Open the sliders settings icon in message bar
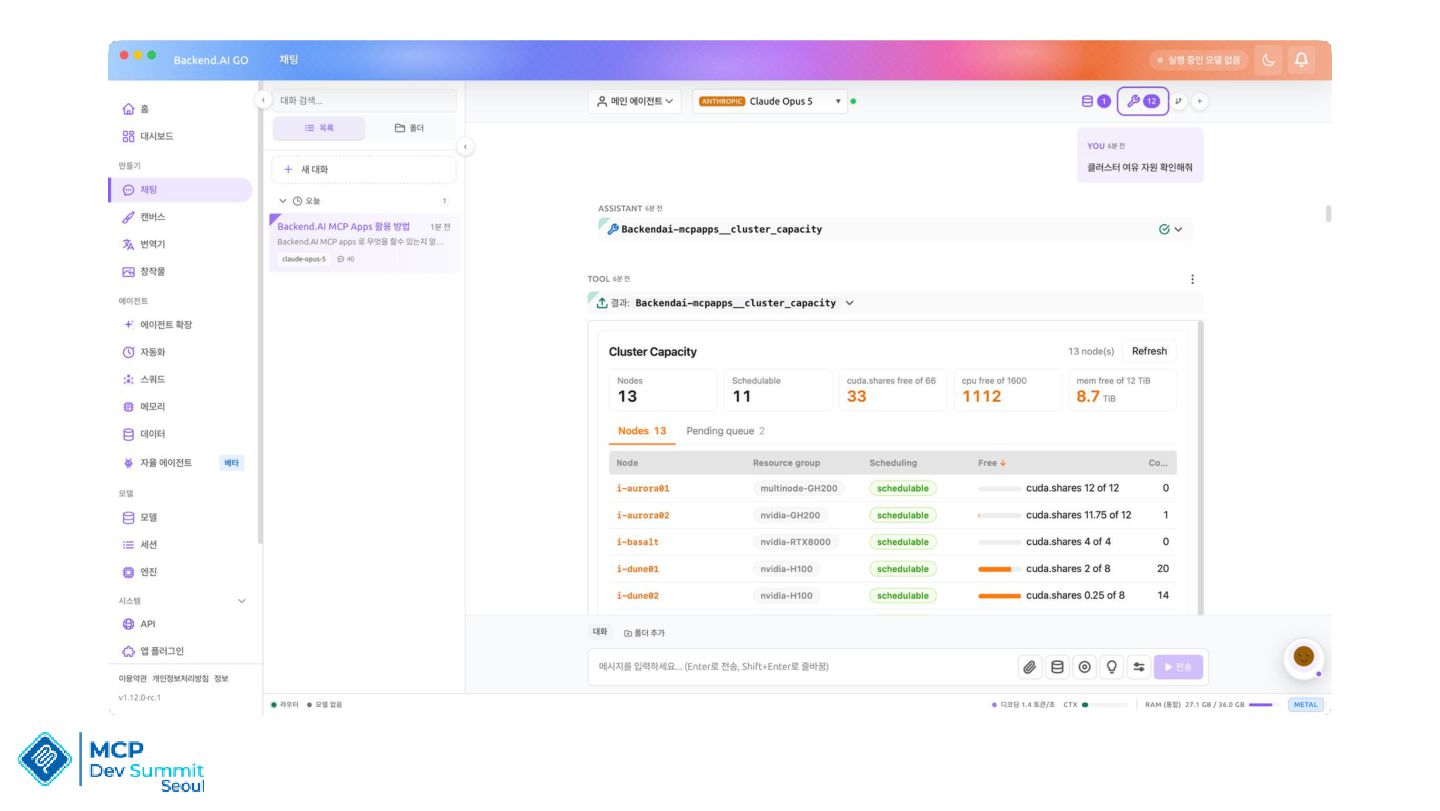The height and width of the screenshot is (811, 1440). [x=1138, y=667]
